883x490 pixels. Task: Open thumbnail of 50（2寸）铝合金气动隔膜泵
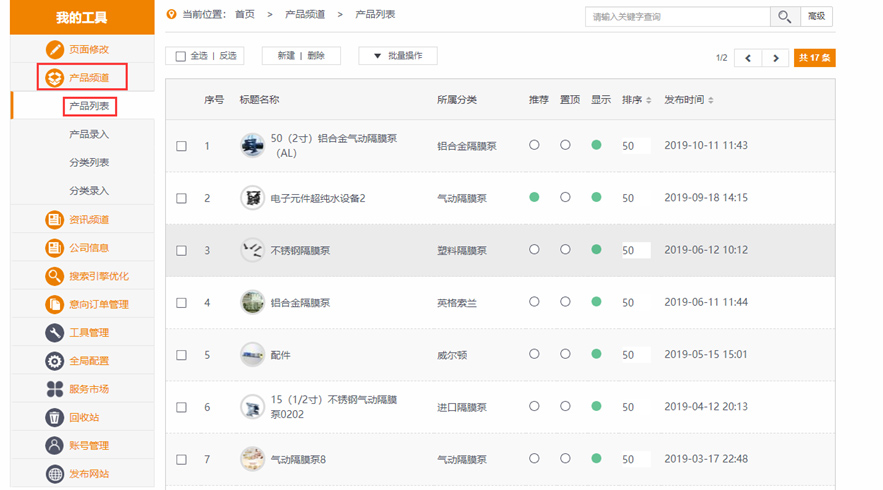252,145
